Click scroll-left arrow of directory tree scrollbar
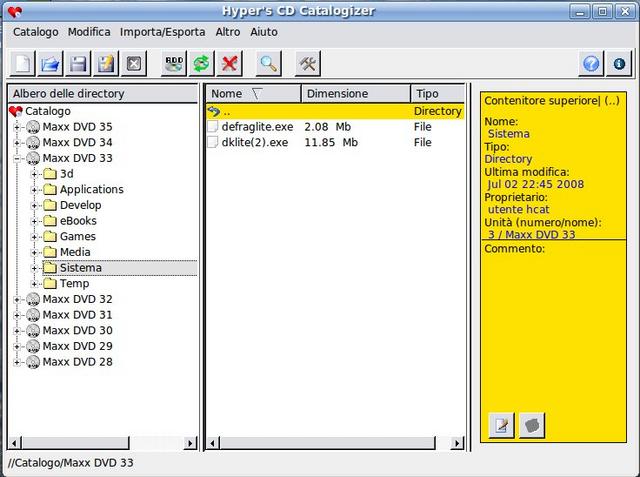640x477 pixels. [15, 443]
